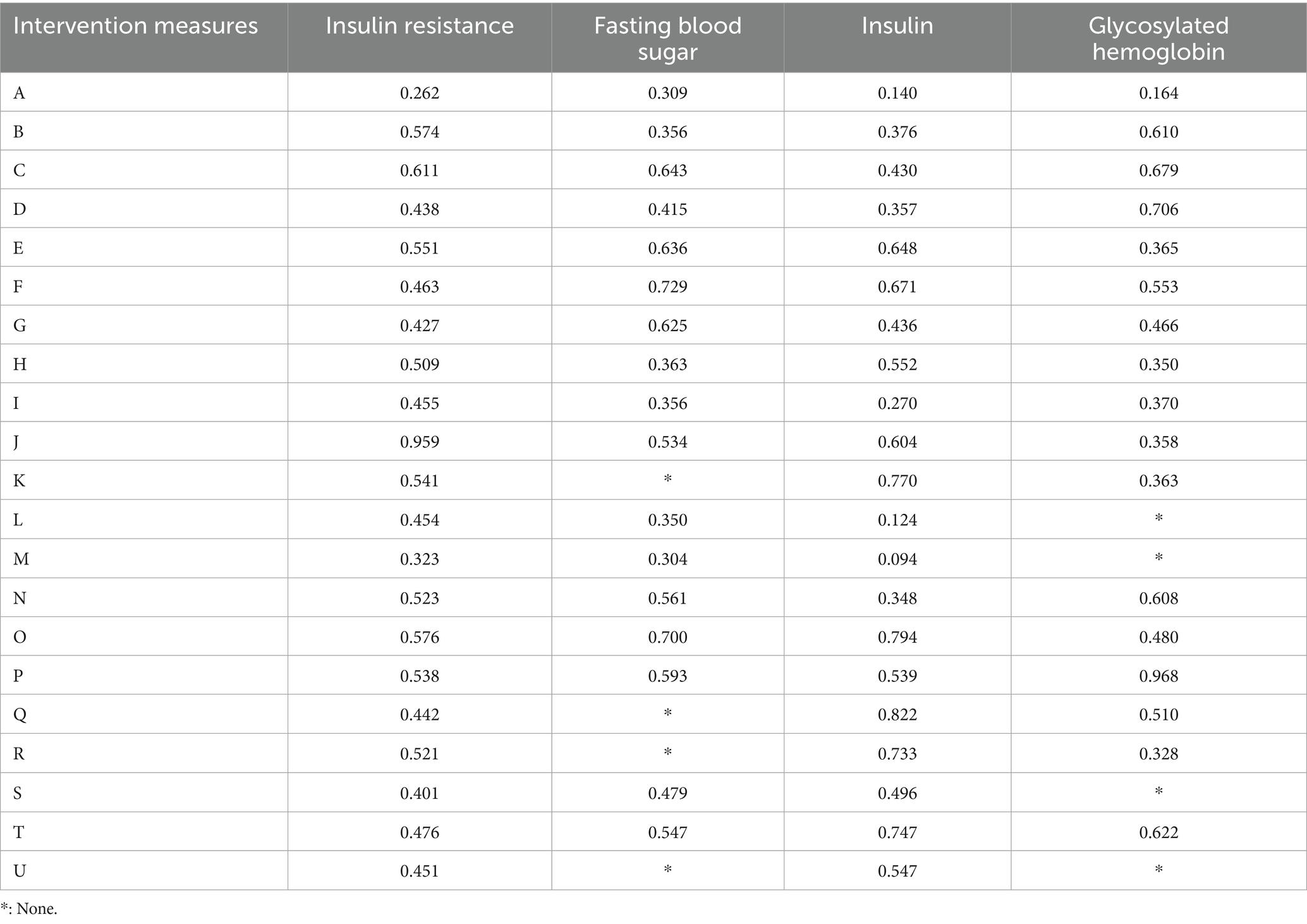Select the 0.822 insulin cell in row Q

897,714
